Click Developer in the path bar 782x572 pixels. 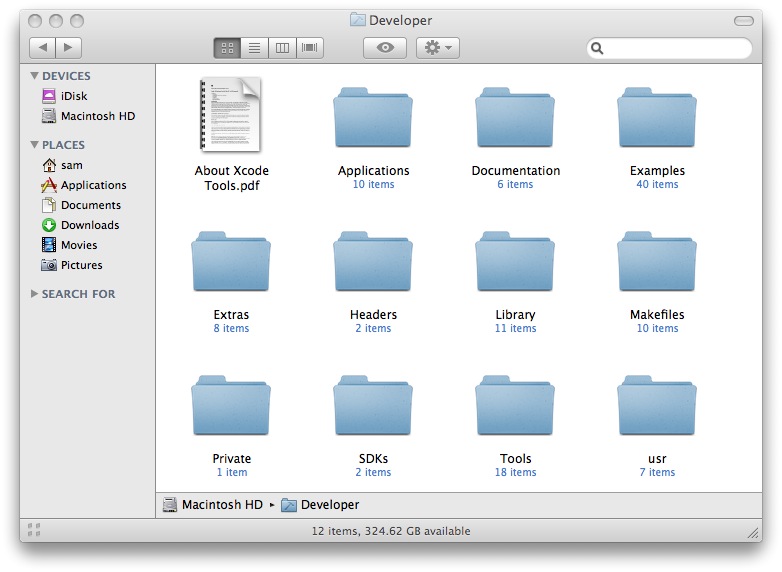click(x=320, y=505)
